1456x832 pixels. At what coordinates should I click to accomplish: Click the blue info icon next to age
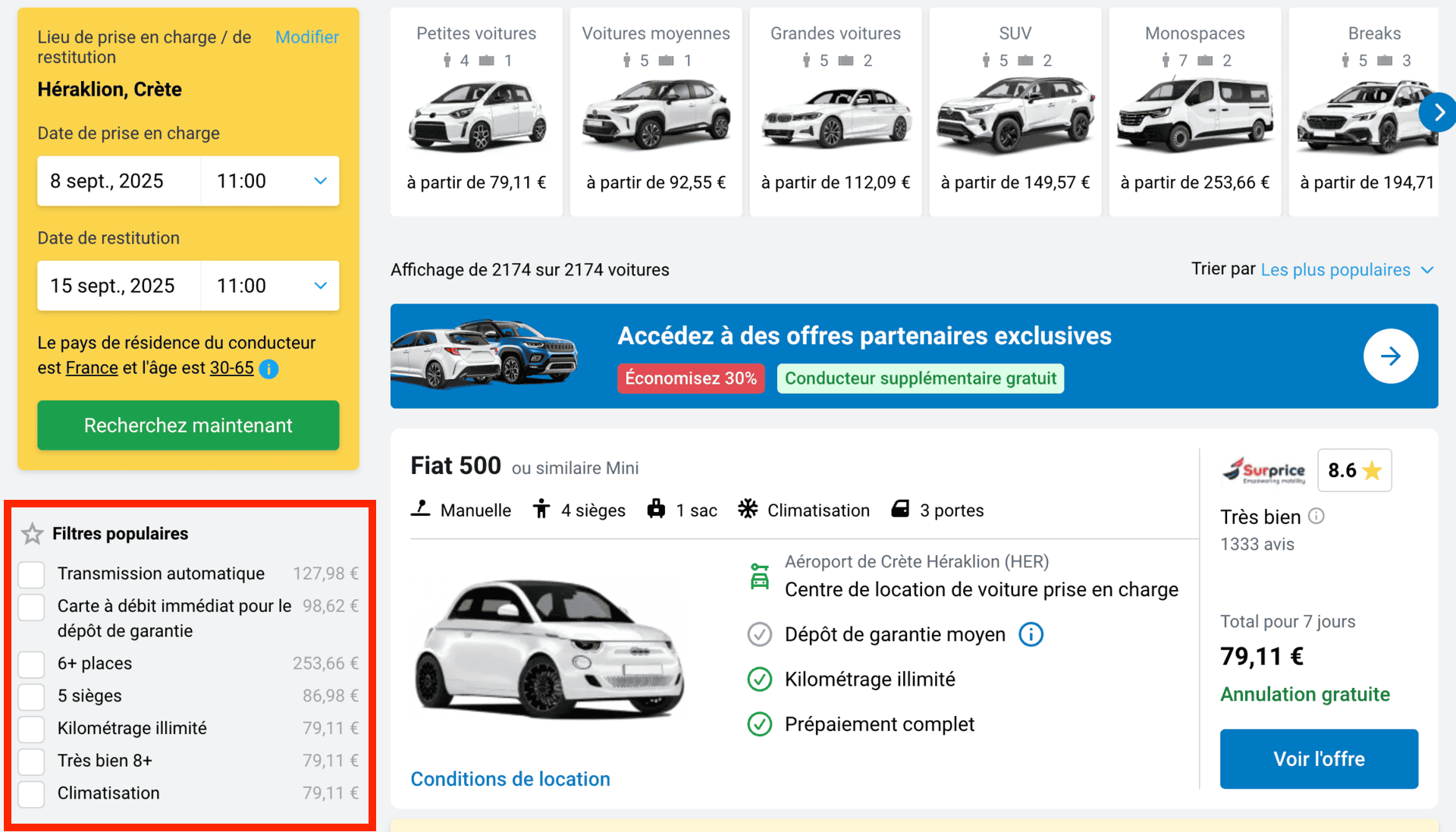[x=268, y=369]
